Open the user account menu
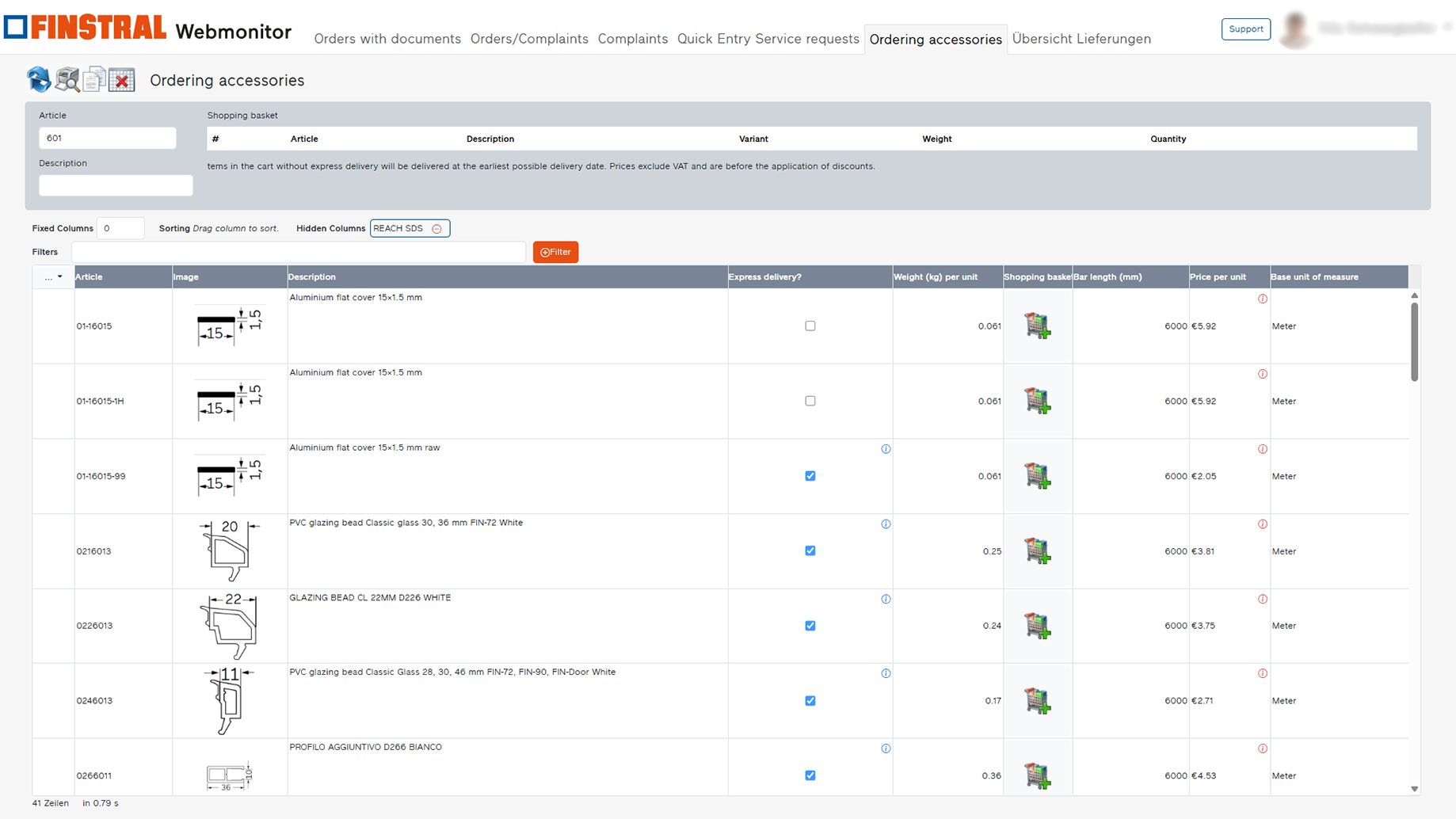The width and height of the screenshot is (1456, 819). coord(1366,29)
